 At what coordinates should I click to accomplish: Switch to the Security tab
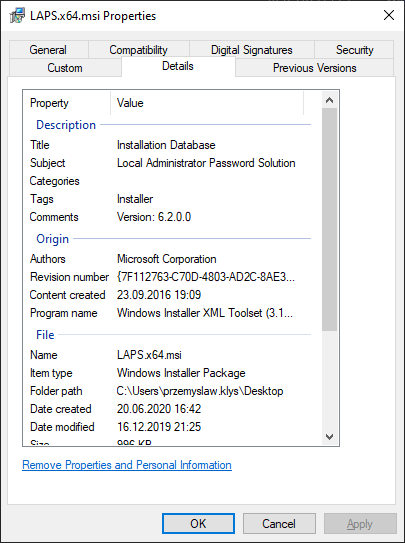[x=354, y=50]
